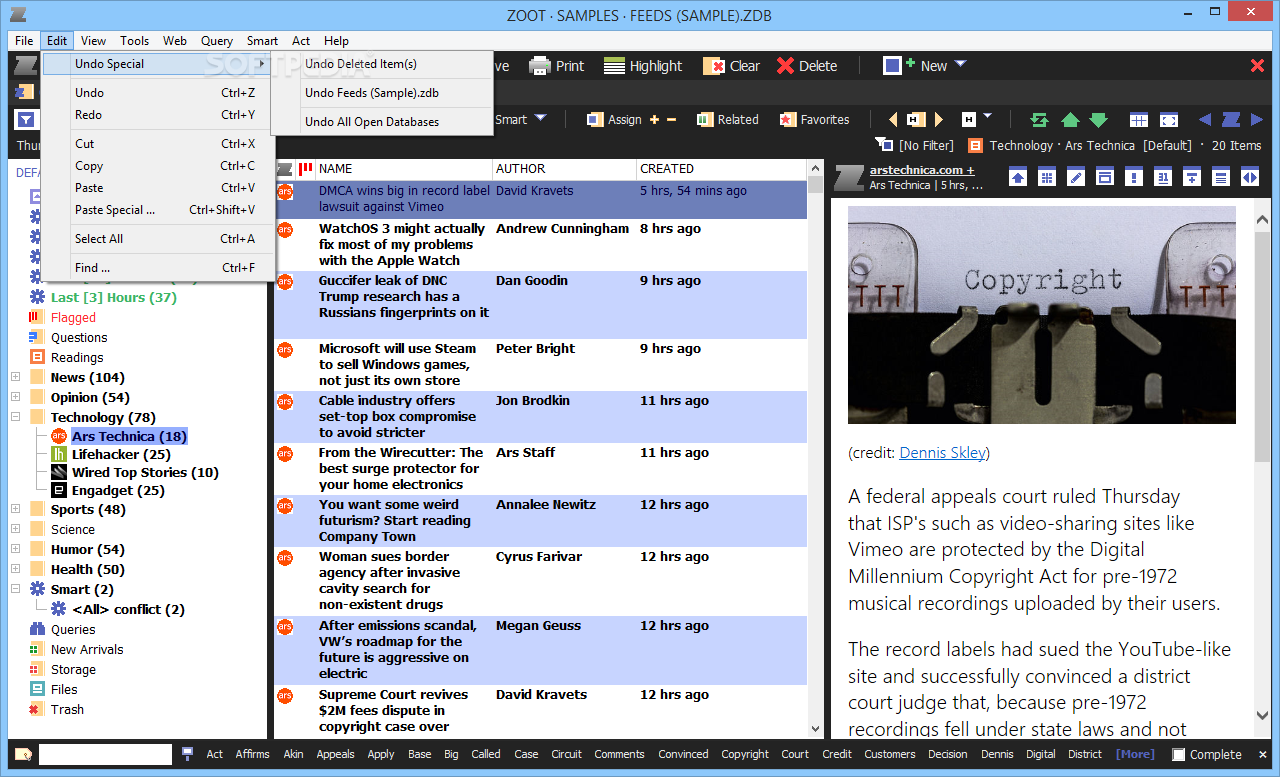Select the New Arrivals folder
The height and width of the screenshot is (777, 1280).
tap(87, 649)
